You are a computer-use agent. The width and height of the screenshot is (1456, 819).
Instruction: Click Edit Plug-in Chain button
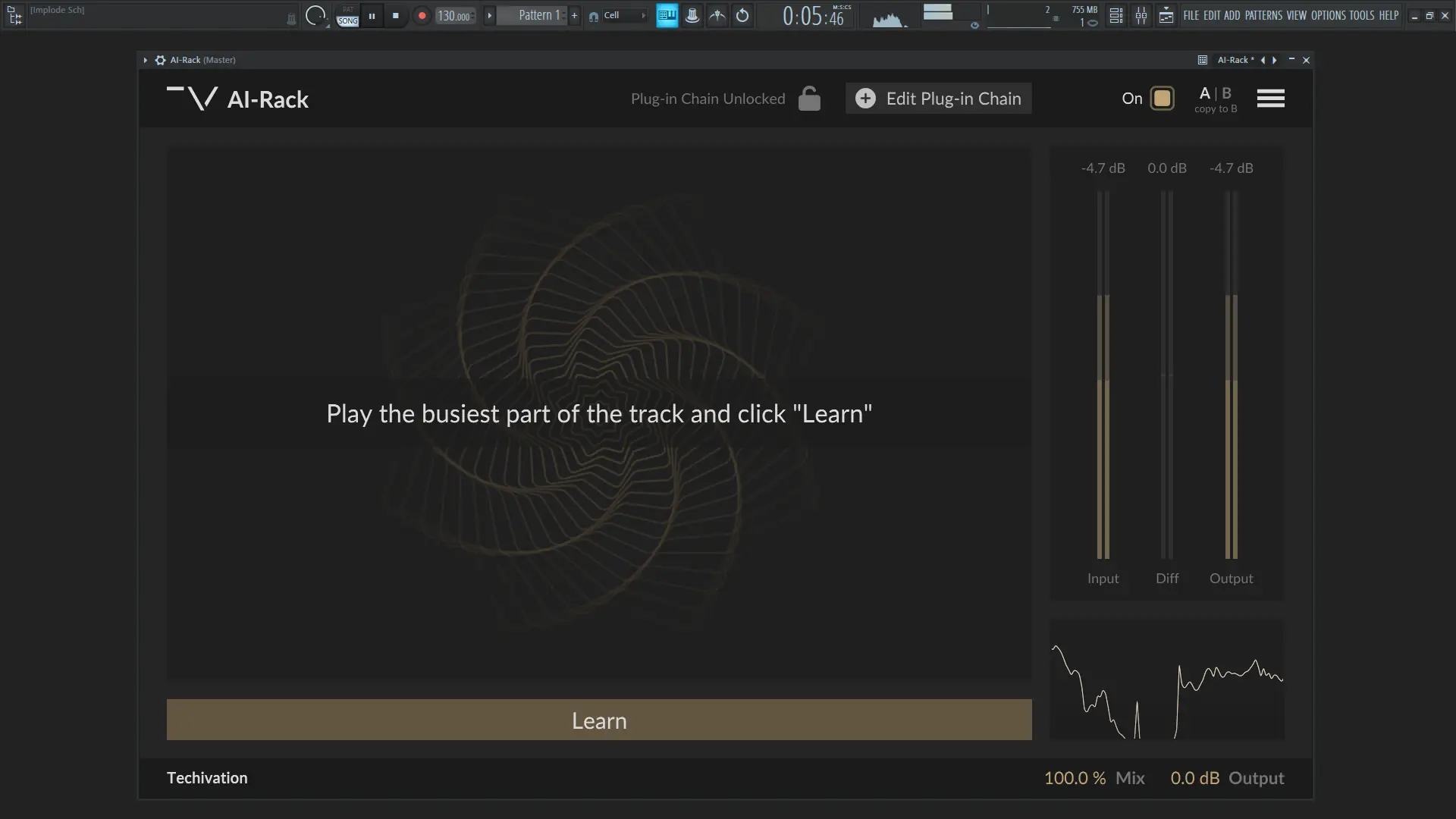point(938,99)
